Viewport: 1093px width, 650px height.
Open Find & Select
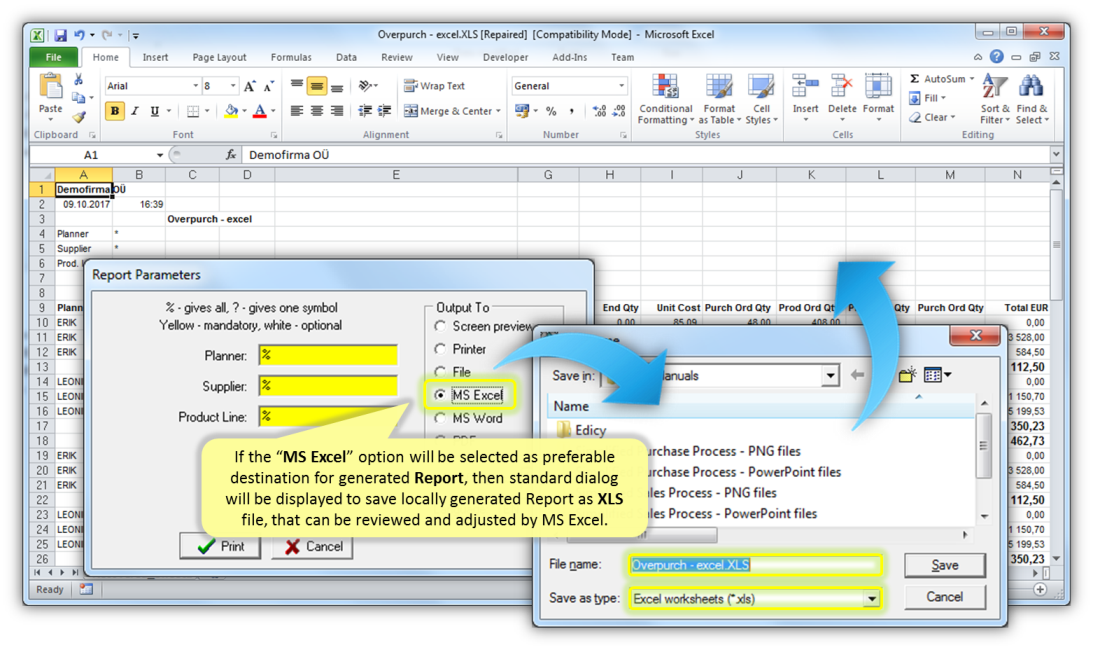click(1032, 100)
